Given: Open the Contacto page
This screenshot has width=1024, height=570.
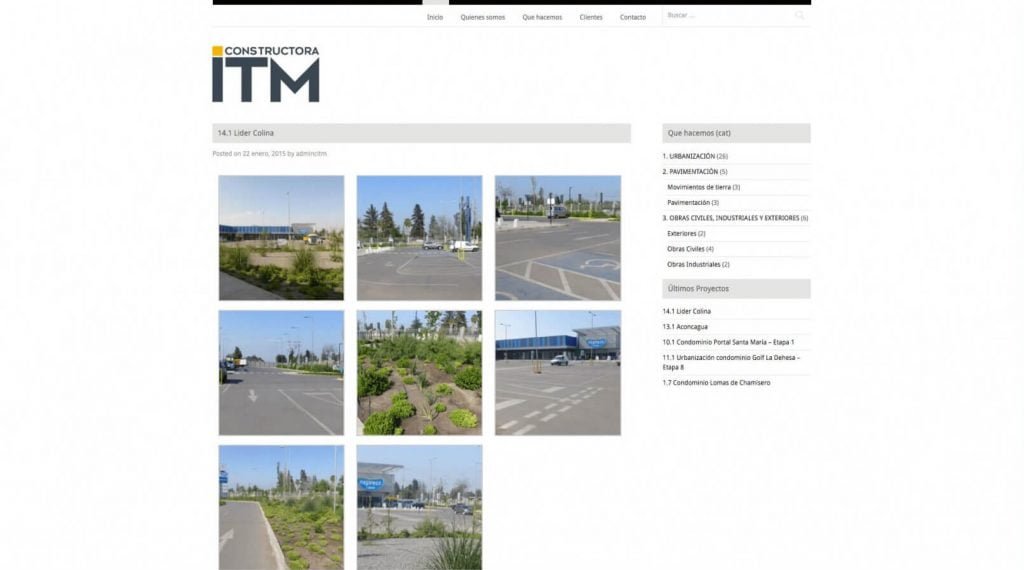Looking at the screenshot, I should point(633,17).
